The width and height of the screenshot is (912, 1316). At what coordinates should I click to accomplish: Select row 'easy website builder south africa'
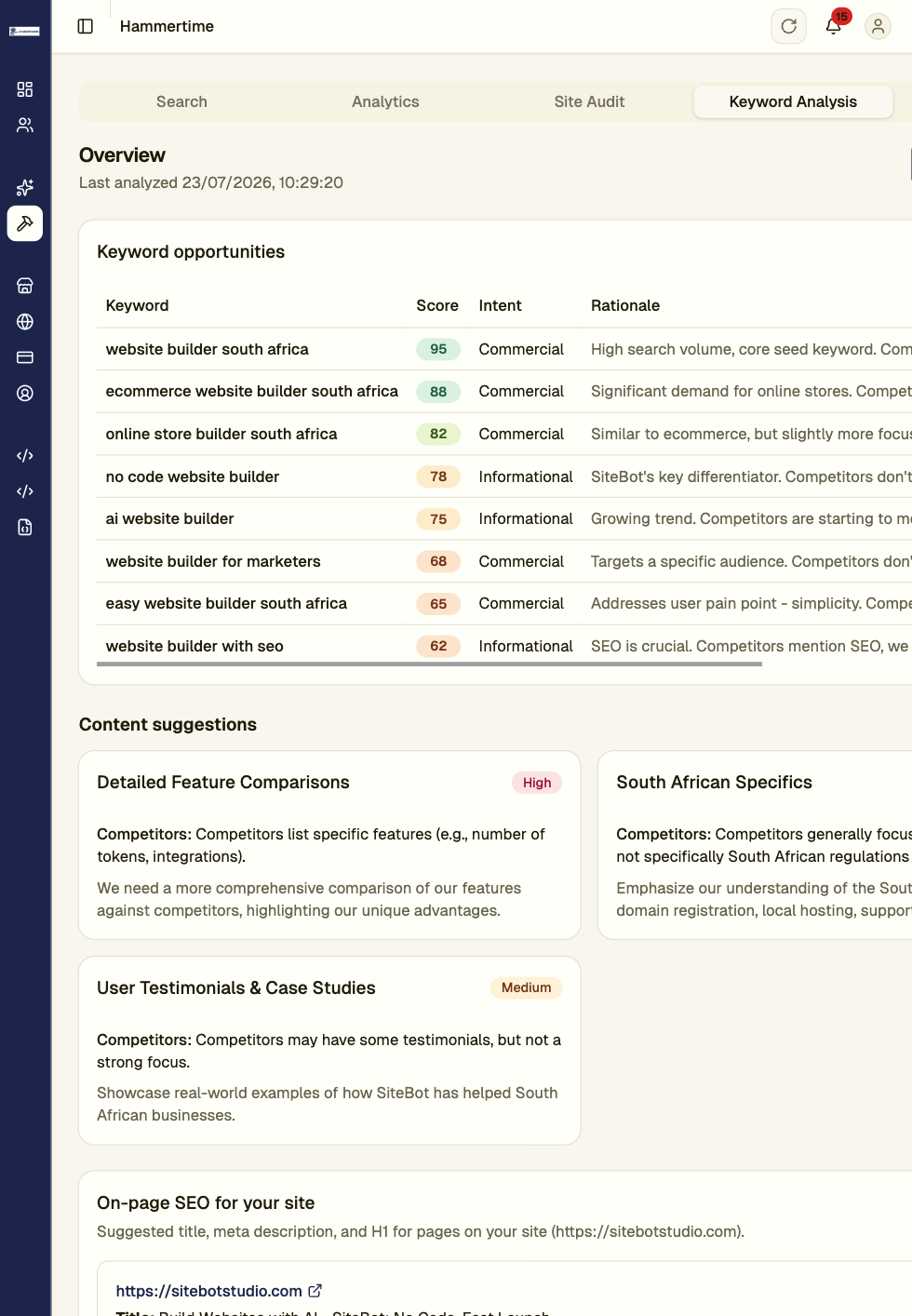[x=504, y=603]
